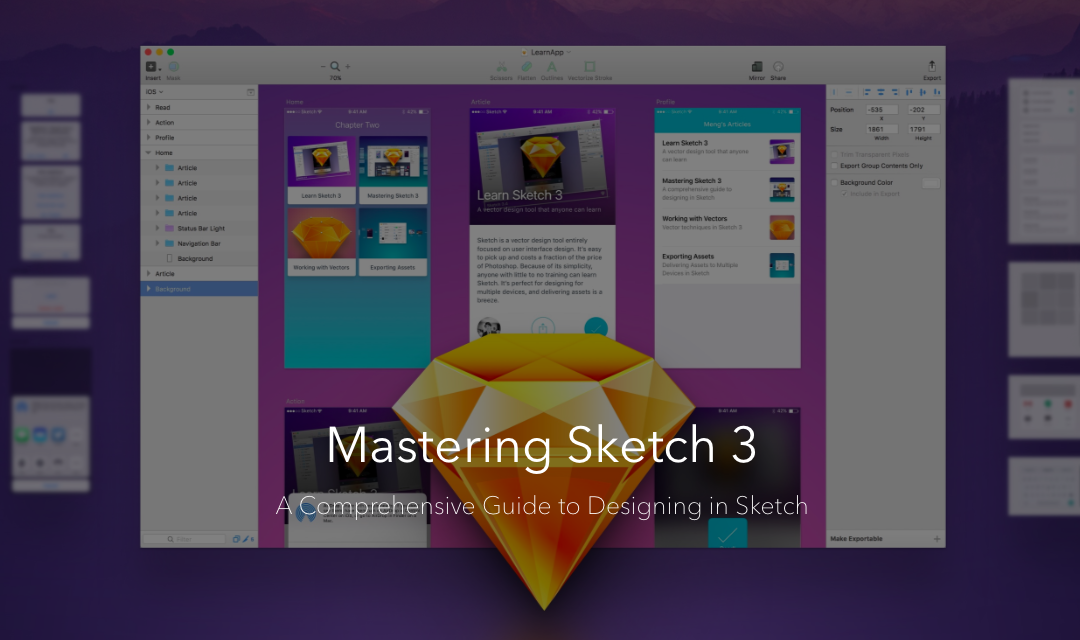Click the slice knife icon below layer list
The image size is (1080, 640).
[246, 539]
